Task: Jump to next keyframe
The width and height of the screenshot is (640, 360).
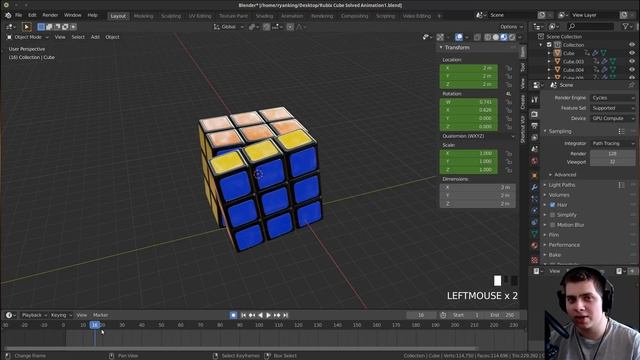Action: (277, 315)
